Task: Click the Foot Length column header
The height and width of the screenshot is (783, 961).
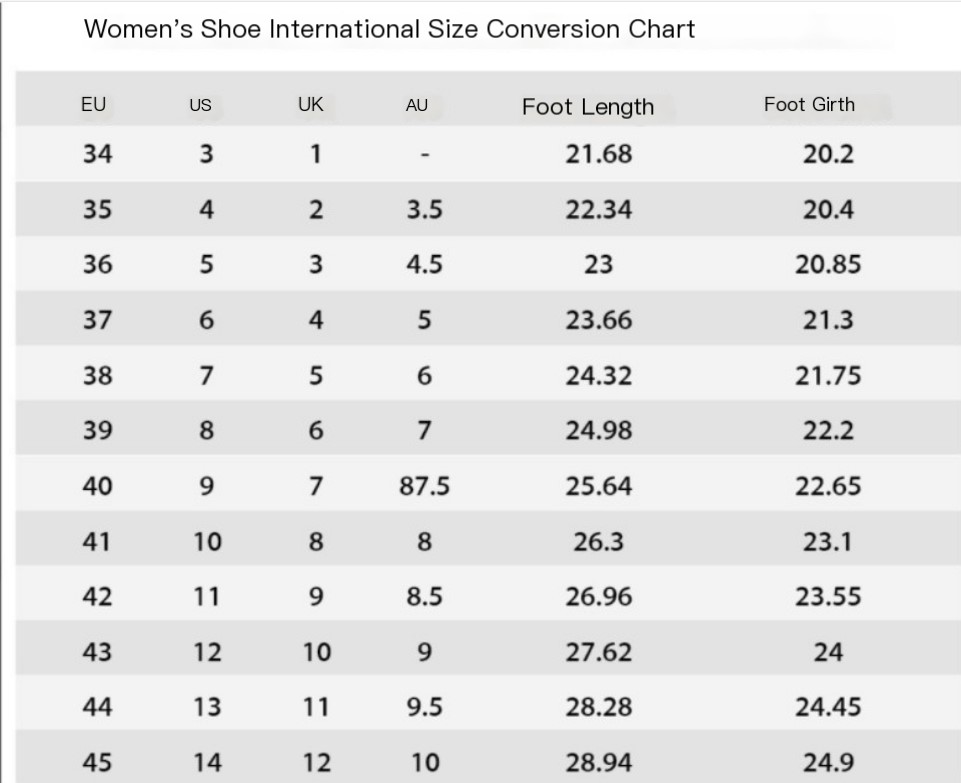Action: [x=587, y=107]
